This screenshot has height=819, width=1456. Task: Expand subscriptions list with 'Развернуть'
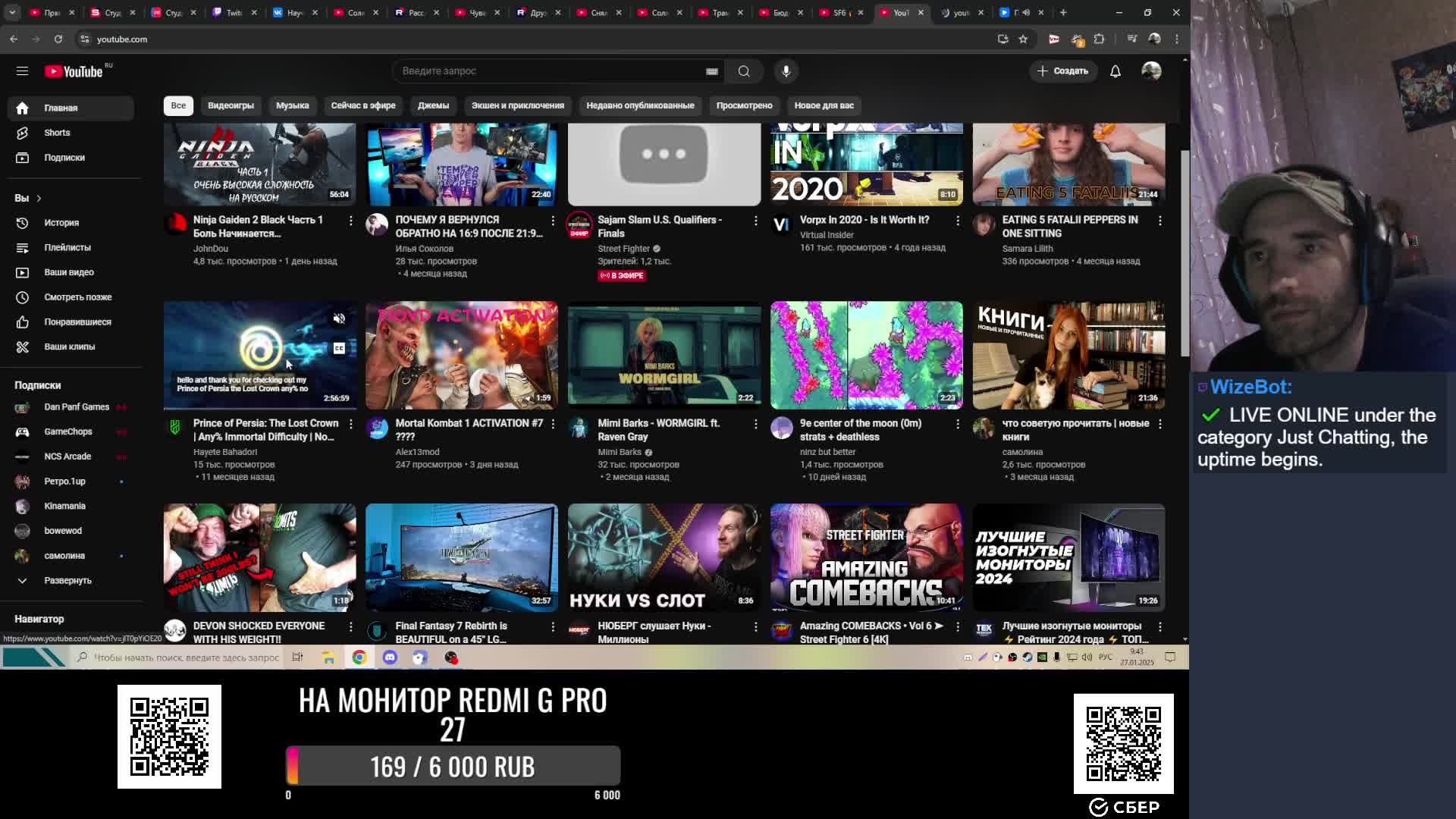click(67, 581)
